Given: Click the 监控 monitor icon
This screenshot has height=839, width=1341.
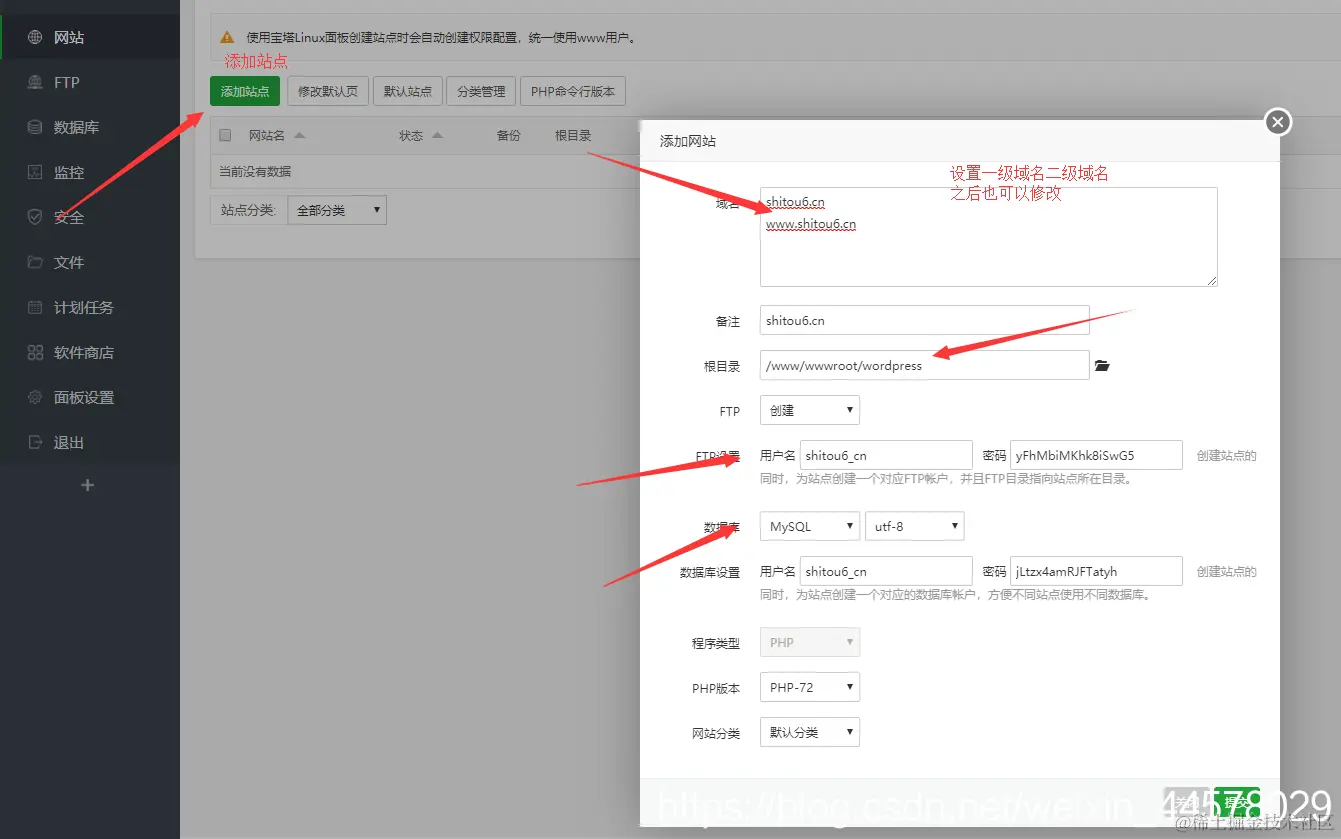Looking at the screenshot, I should pyautogui.click(x=35, y=173).
